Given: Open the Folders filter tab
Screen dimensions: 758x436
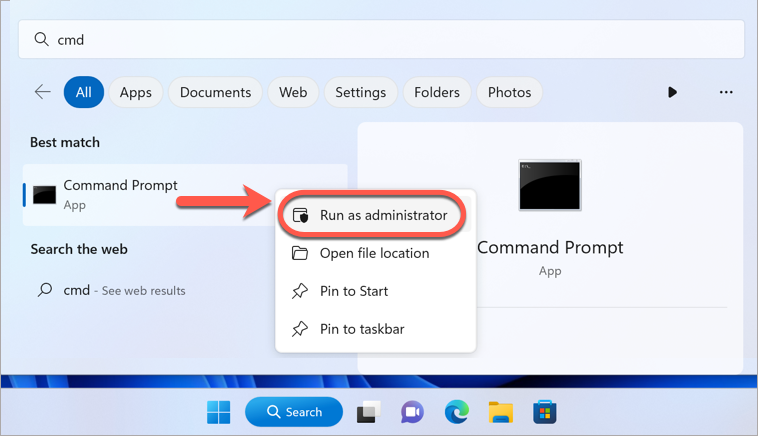Looking at the screenshot, I should coord(437,92).
